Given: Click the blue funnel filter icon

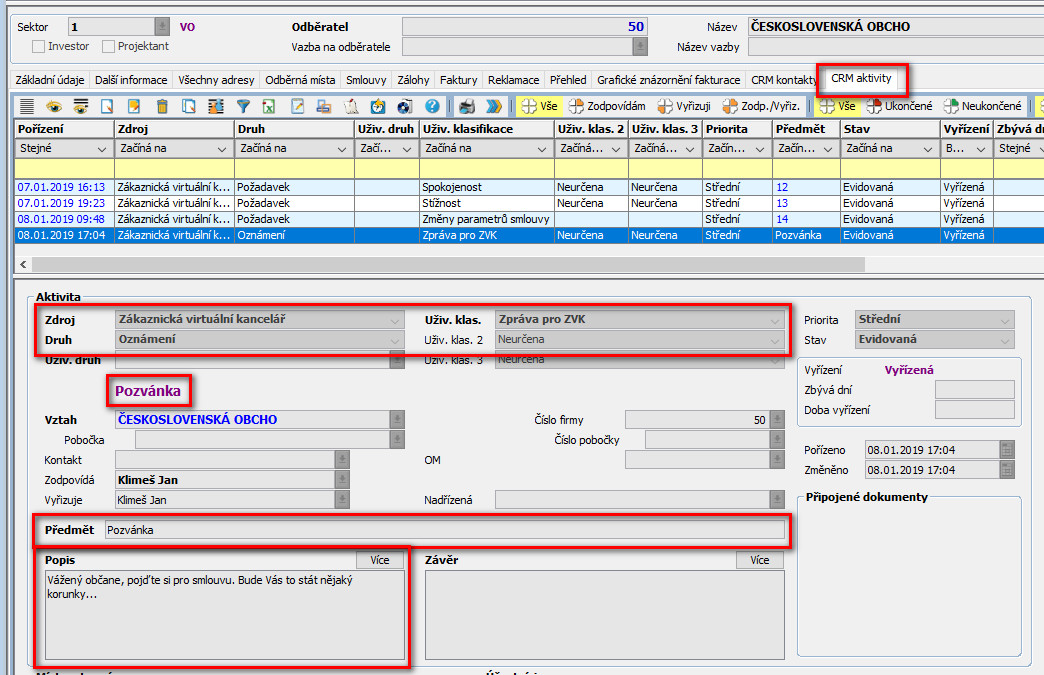Looking at the screenshot, I should tap(243, 106).
